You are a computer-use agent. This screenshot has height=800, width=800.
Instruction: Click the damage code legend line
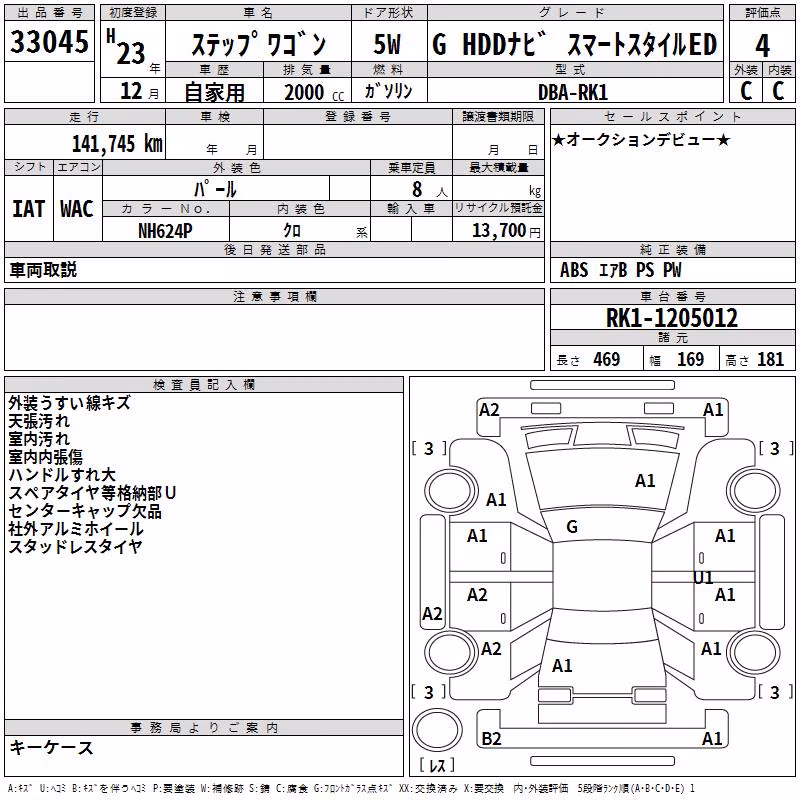(351, 788)
